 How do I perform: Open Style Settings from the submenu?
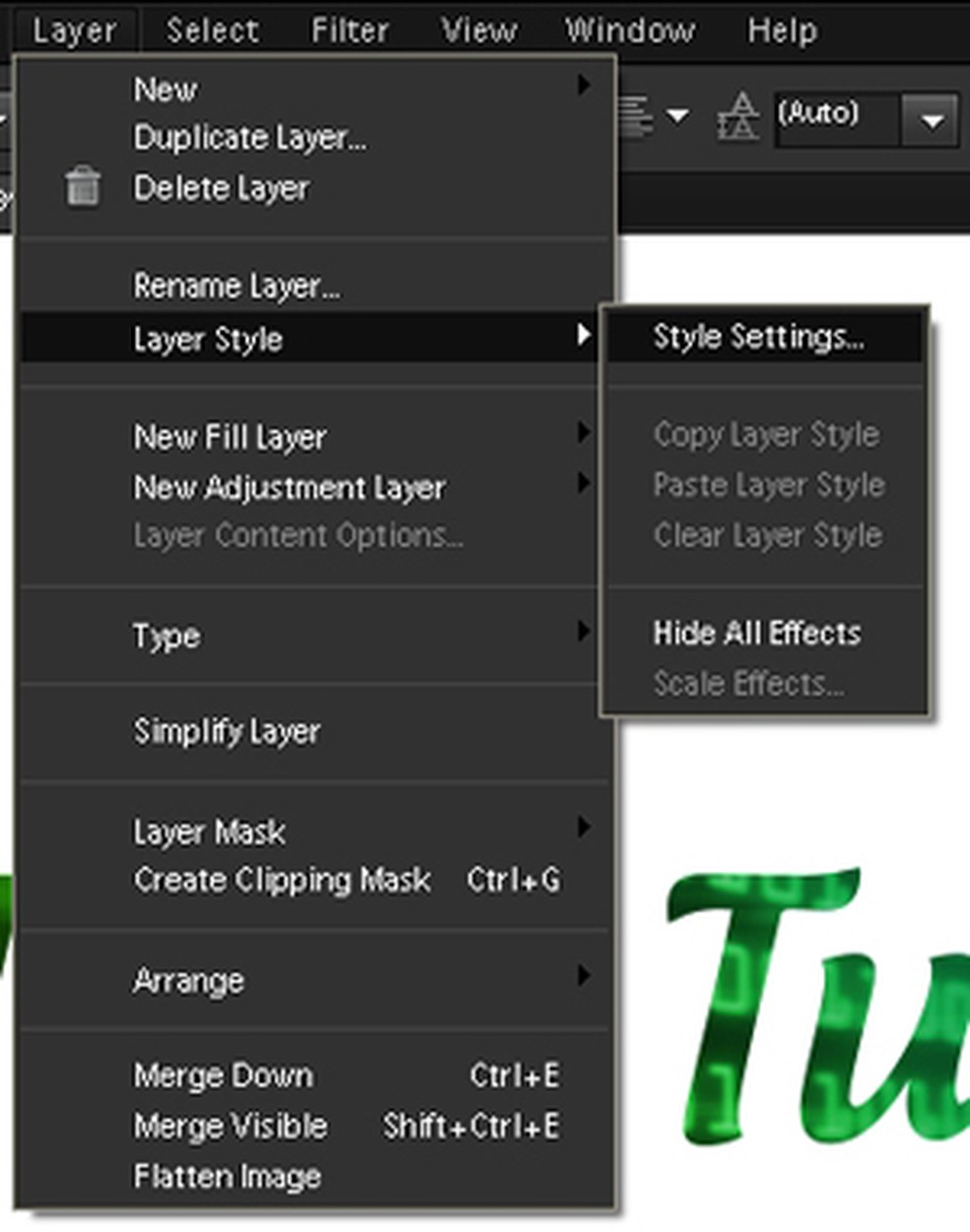click(758, 337)
